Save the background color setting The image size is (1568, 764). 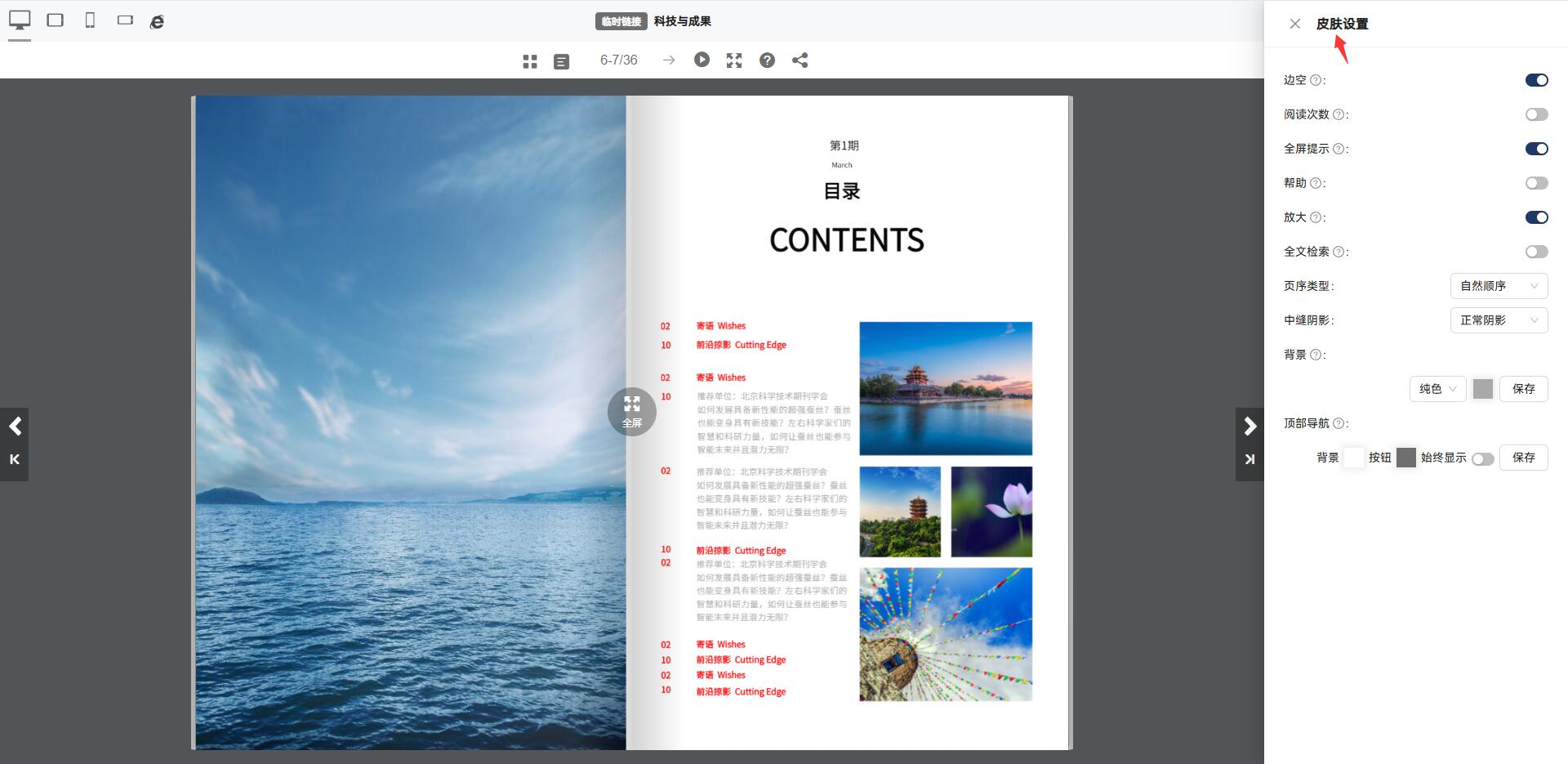pos(1523,389)
